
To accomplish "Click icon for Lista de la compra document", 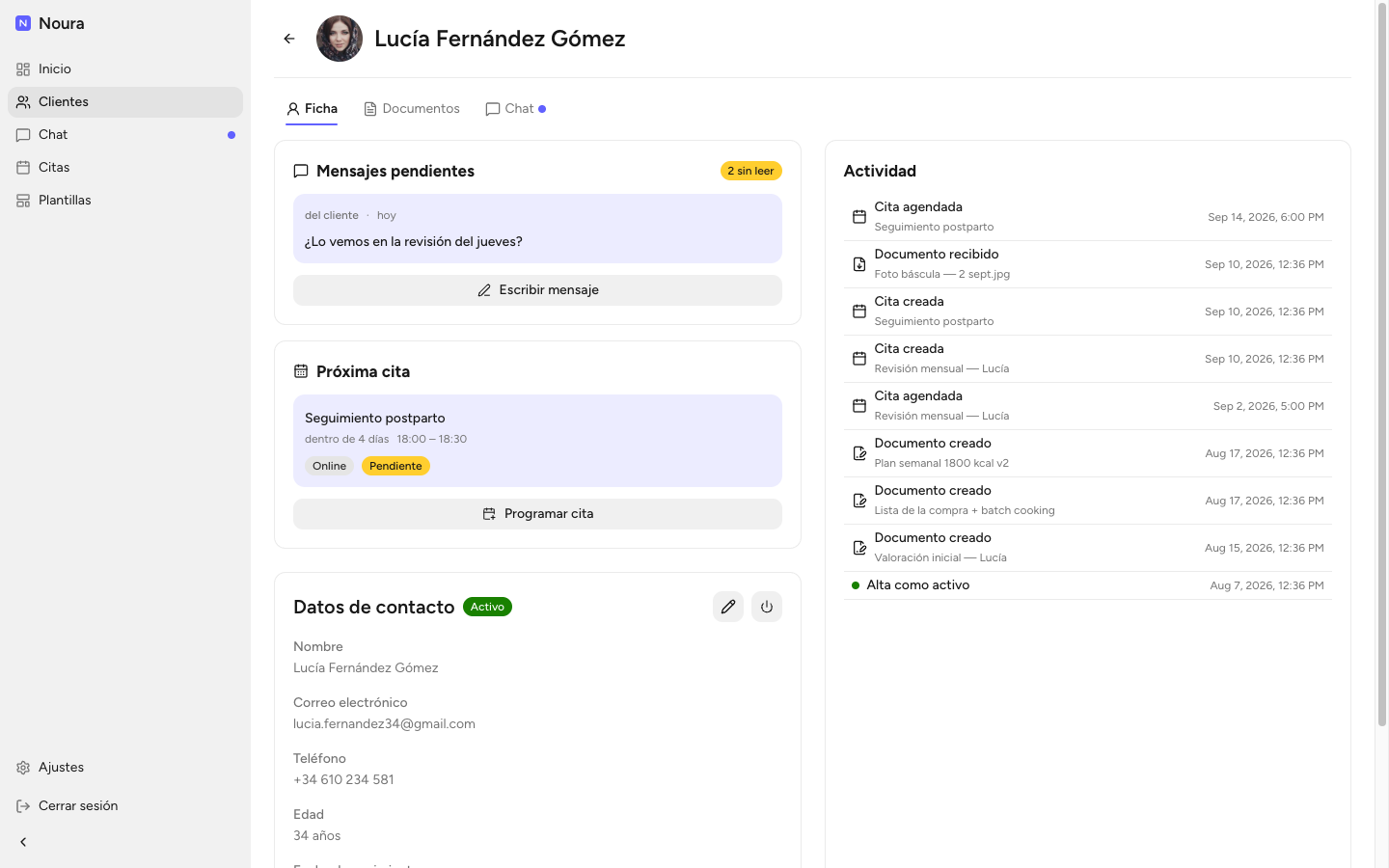I will pos(859,501).
